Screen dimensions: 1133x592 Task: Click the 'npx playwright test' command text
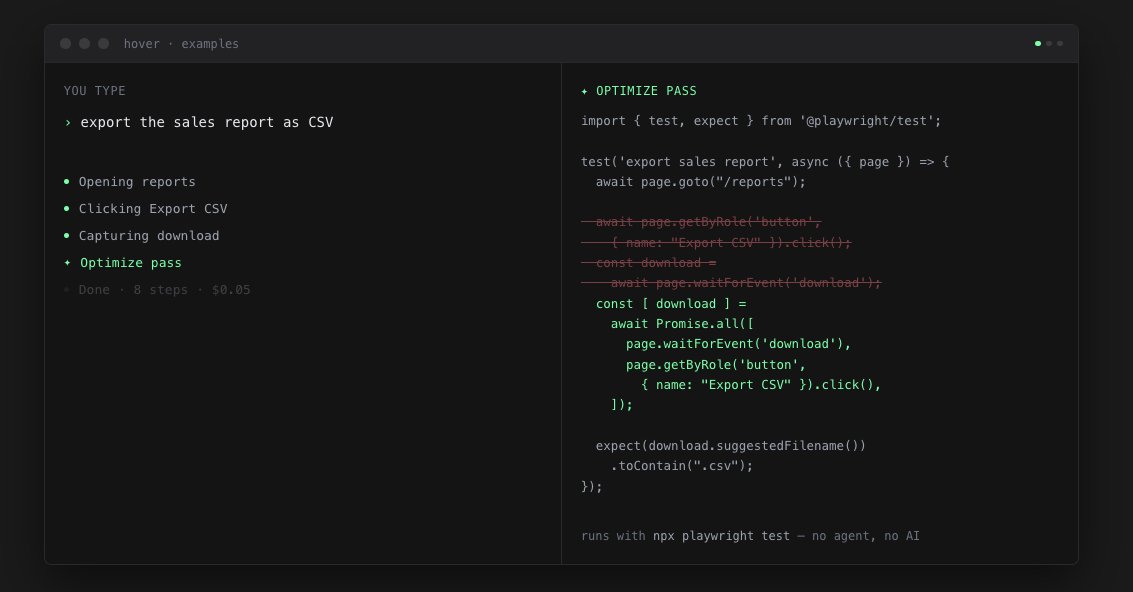tap(721, 536)
